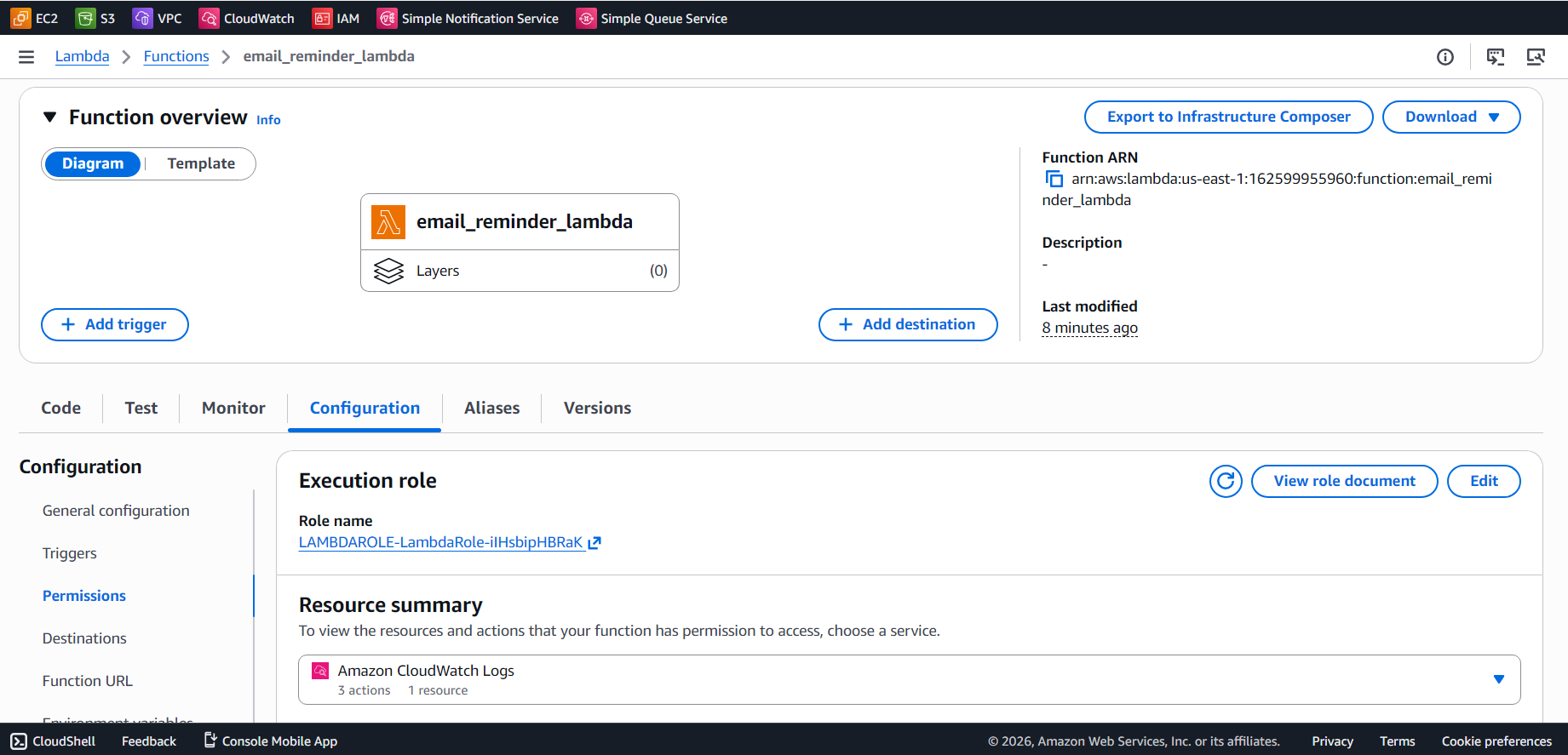This screenshot has height=755, width=1568.
Task: Click the email_reminder_lambda function box in diagram
Action: point(520,221)
